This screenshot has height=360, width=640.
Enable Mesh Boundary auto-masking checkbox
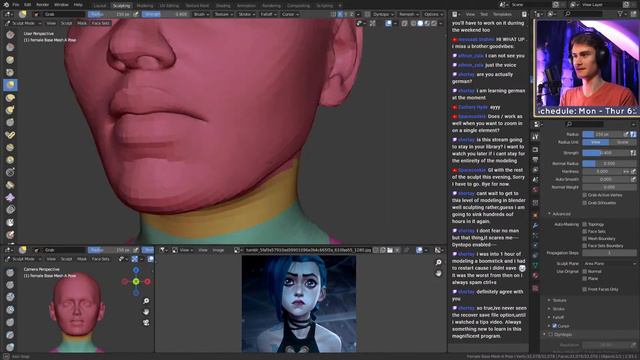(584, 238)
